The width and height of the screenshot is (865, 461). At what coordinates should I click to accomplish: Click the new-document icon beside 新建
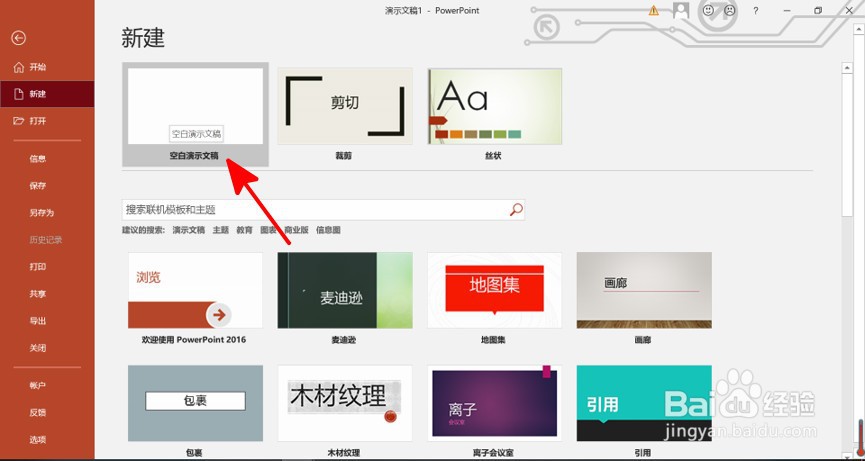pyautogui.click(x=19, y=94)
